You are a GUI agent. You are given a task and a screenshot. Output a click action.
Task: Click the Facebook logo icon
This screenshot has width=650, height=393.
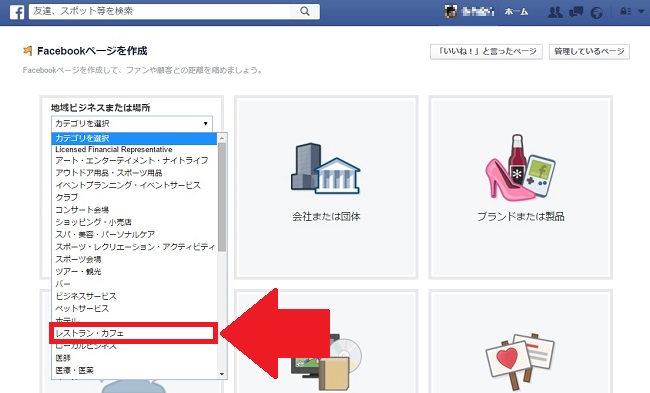17,12
